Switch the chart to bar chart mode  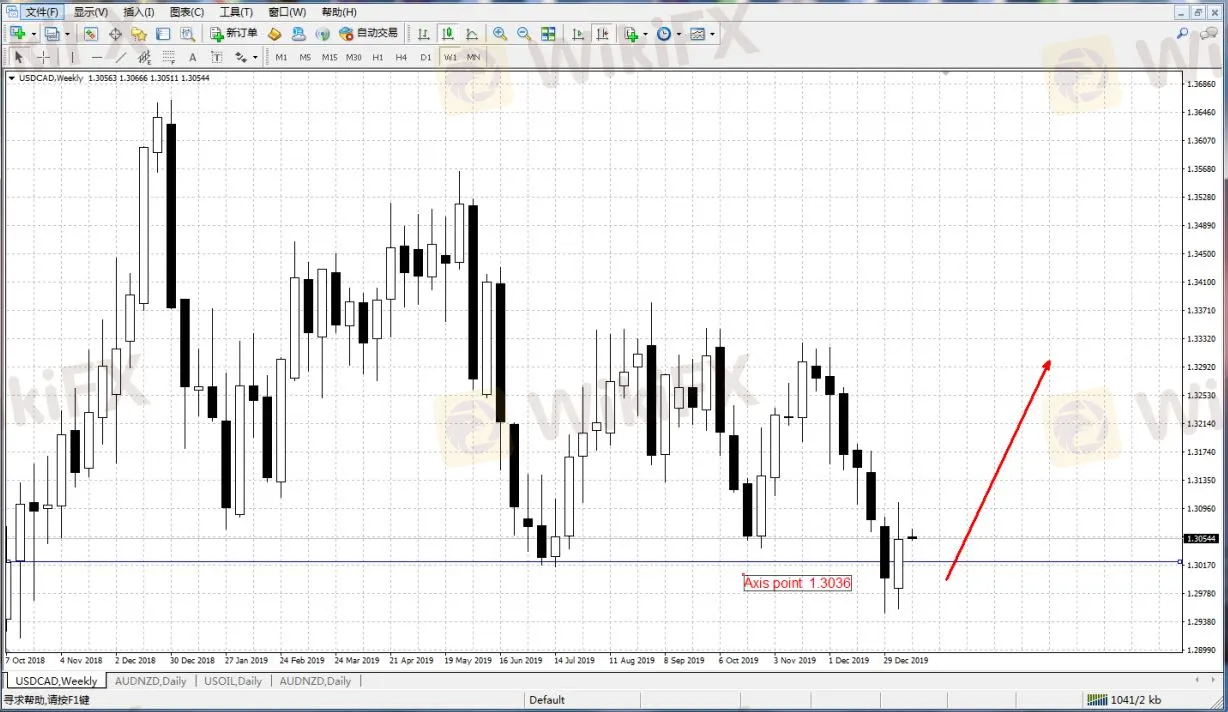423,33
